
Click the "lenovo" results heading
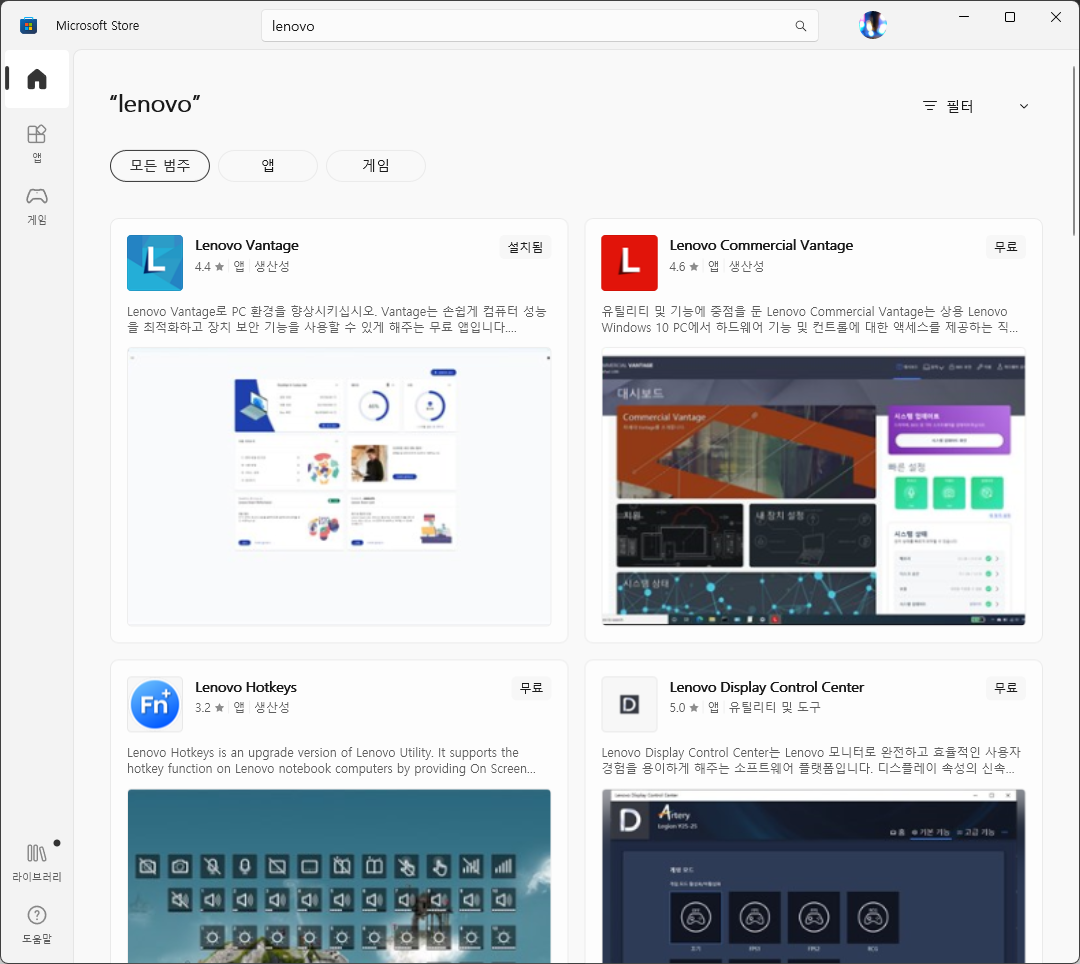(155, 104)
